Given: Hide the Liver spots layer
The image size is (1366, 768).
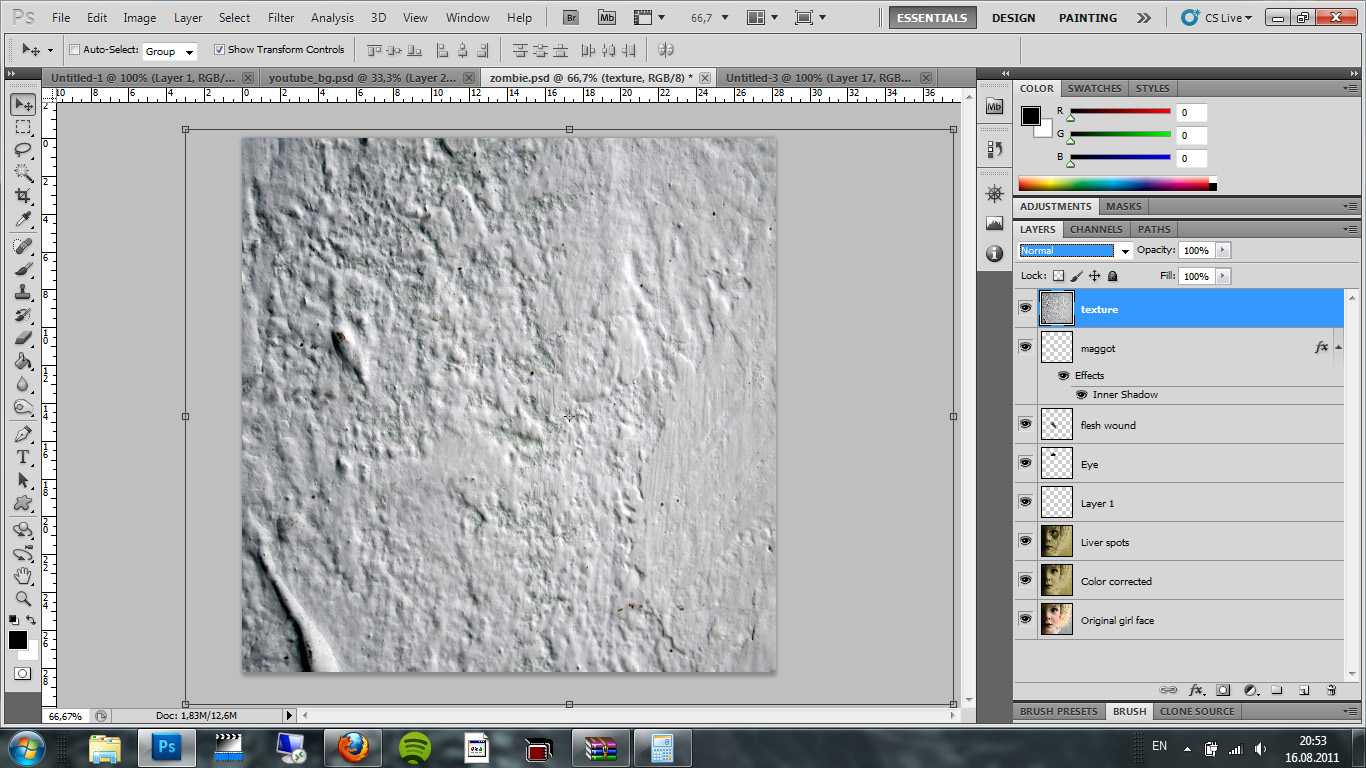Looking at the screenshot, I should pos(1025,541).
